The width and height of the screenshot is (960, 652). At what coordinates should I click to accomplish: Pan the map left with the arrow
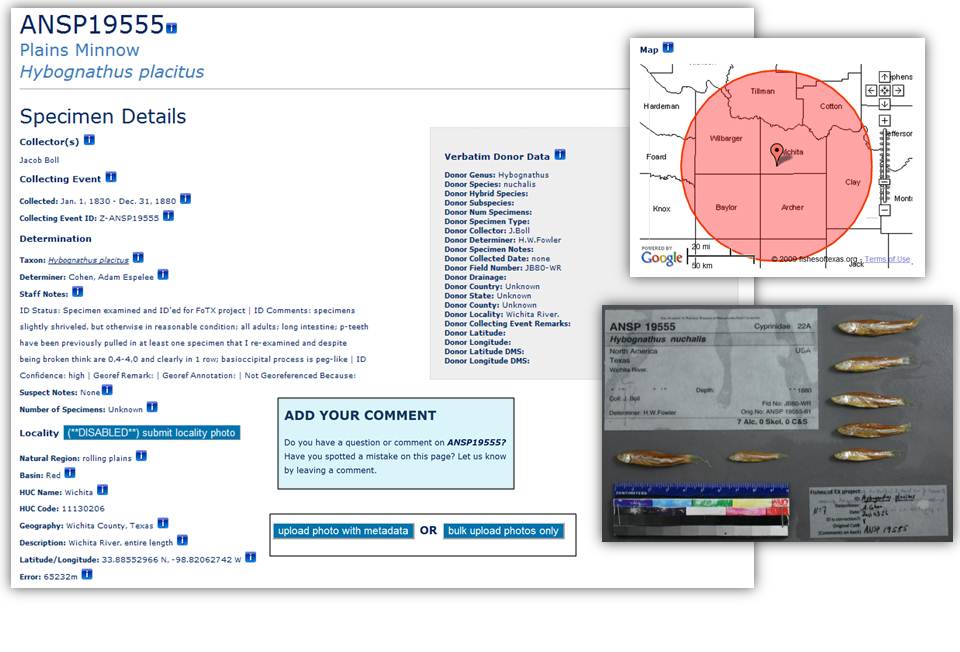click(871, 90)
